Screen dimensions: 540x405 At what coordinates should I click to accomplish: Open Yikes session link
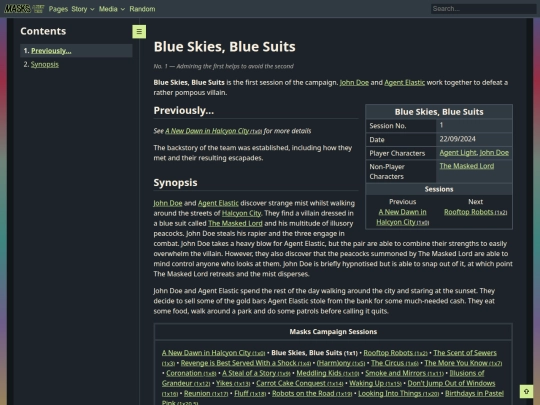(232, 383)
